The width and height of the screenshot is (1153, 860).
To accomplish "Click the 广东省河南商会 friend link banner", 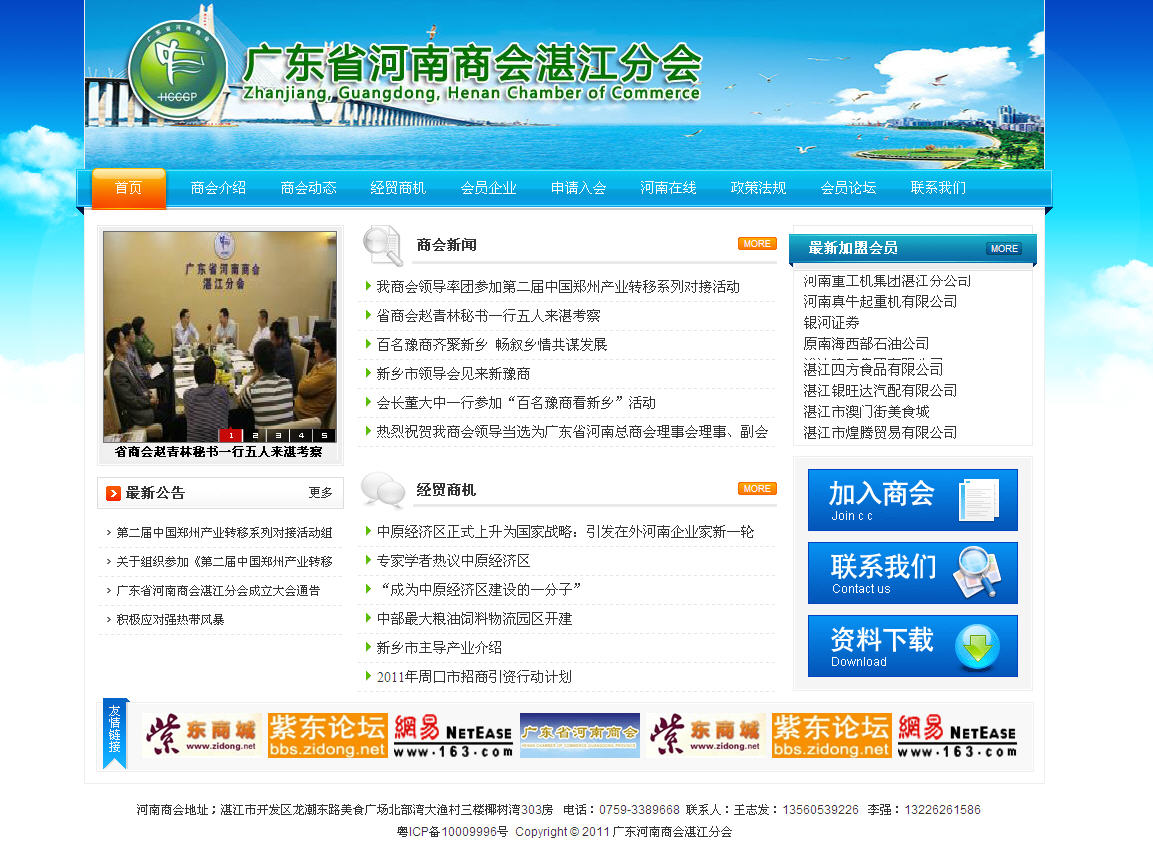I will [579, 735].
